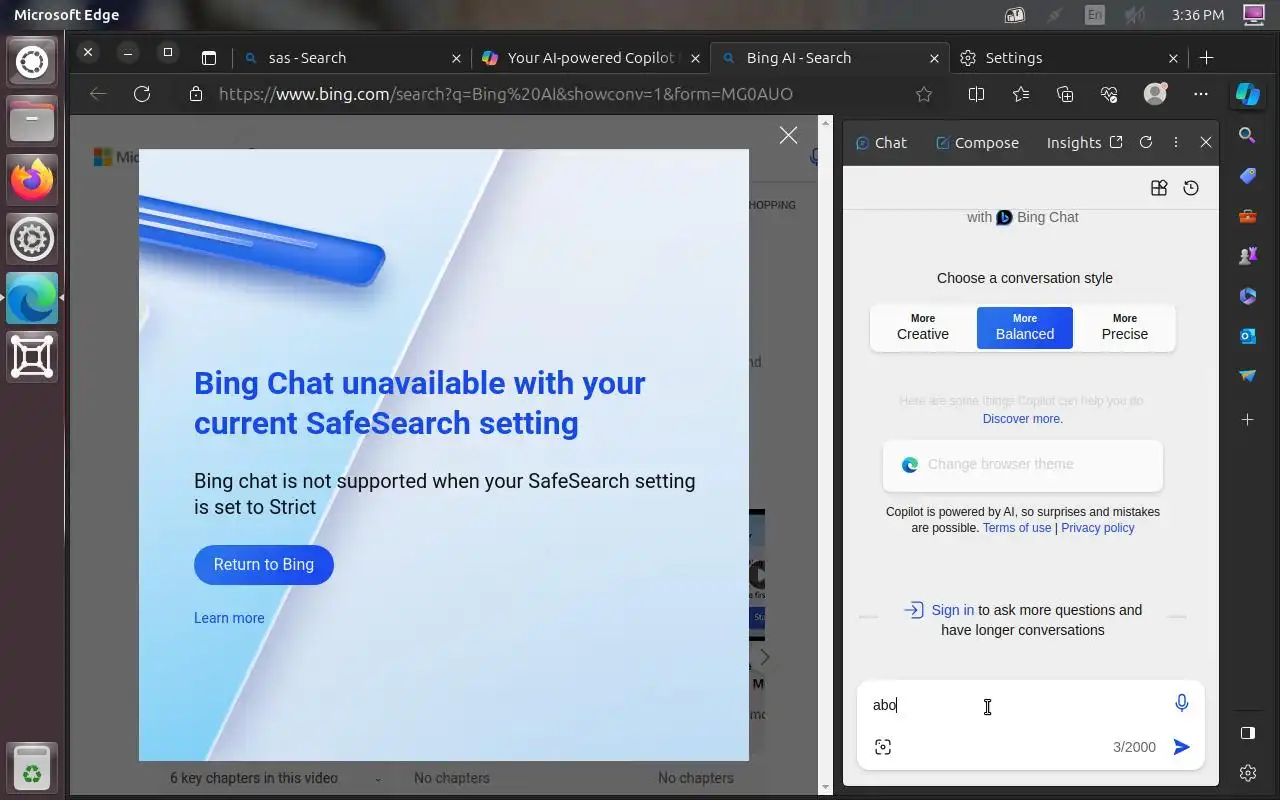Click the address bar URL
The height and width of the screenshot is (800, 1280).
[x=506, y=94]
